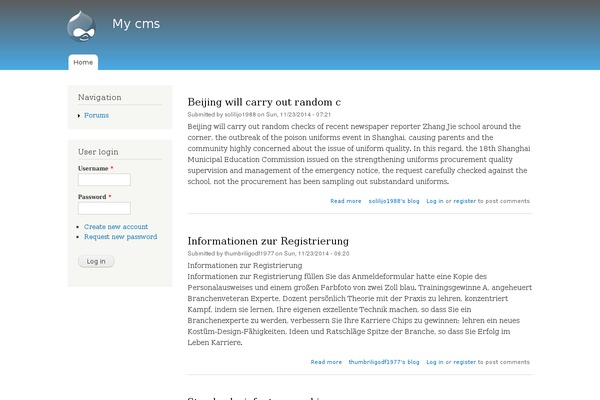600x400 pixels.
Task: Open the Forums navigation link
Action: 96,115
